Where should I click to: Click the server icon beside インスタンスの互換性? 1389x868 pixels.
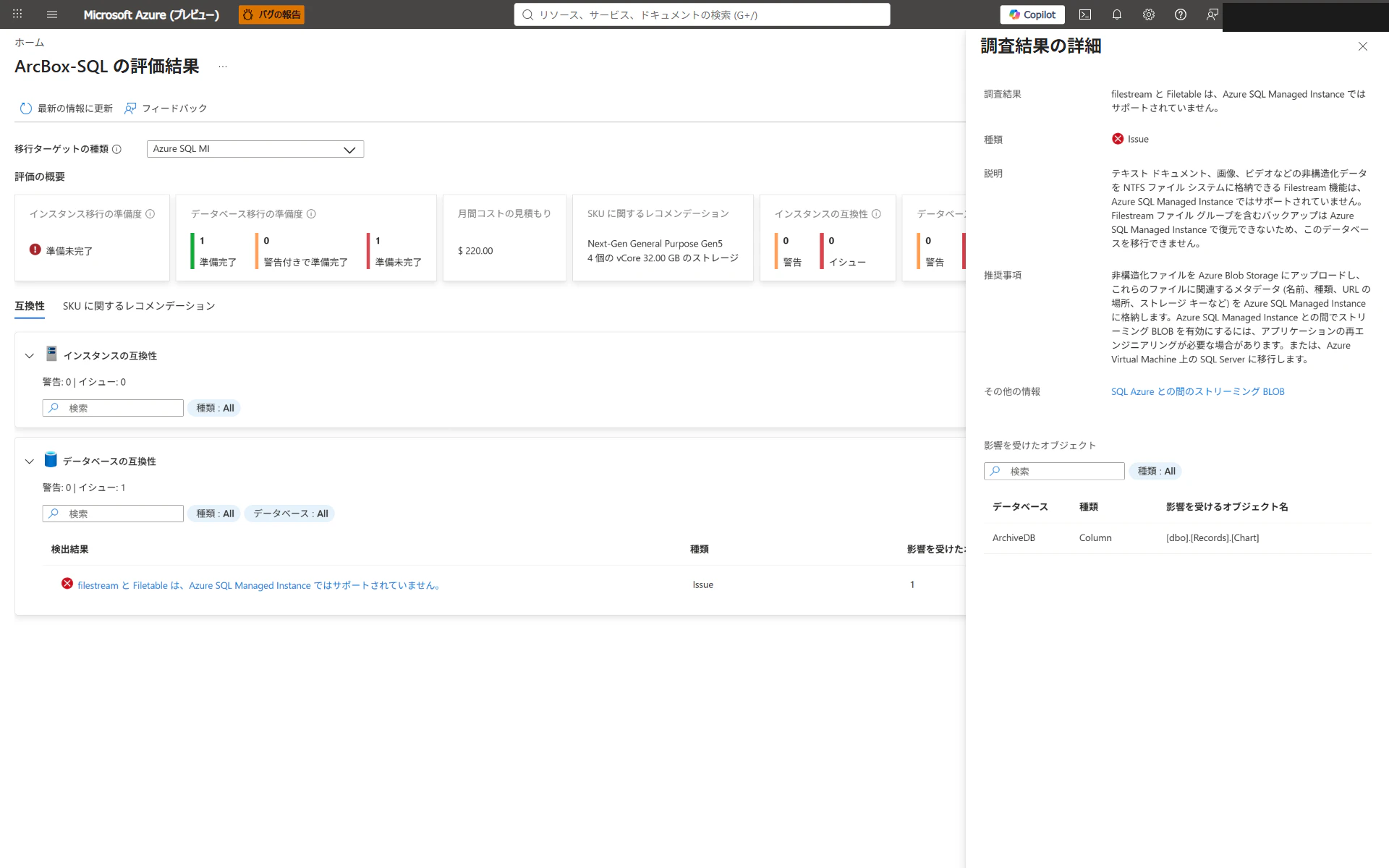tap(51, 354)
